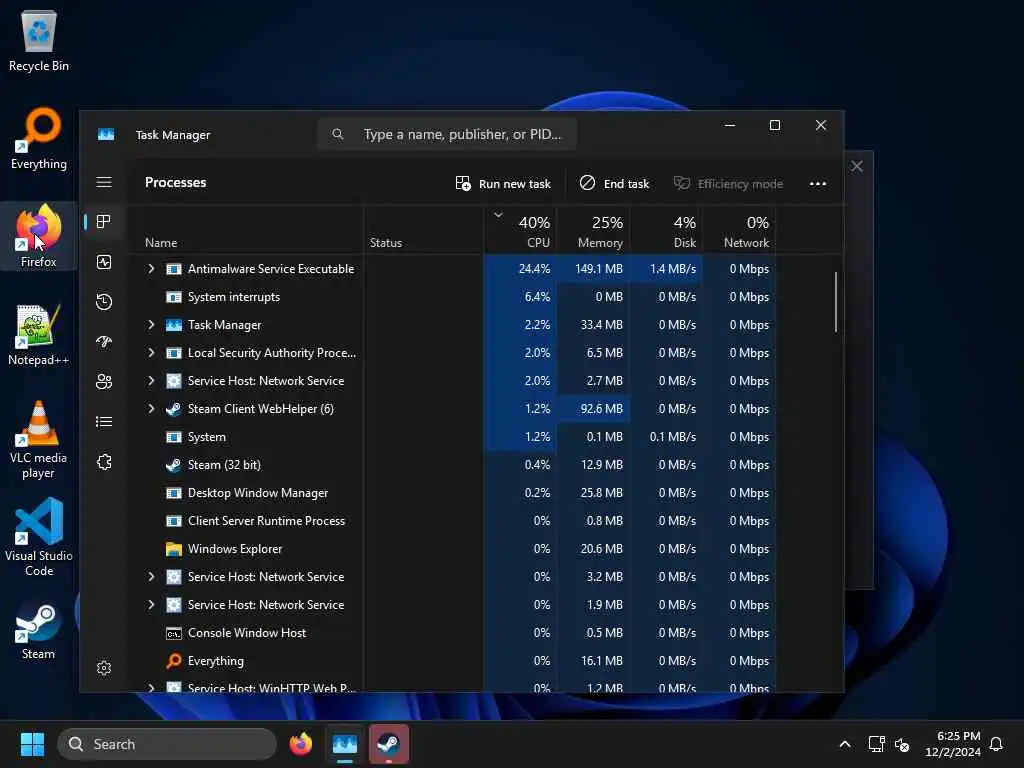Open the Services page sidebar icon
The image size is (1024, 768).
click(104, 462)
